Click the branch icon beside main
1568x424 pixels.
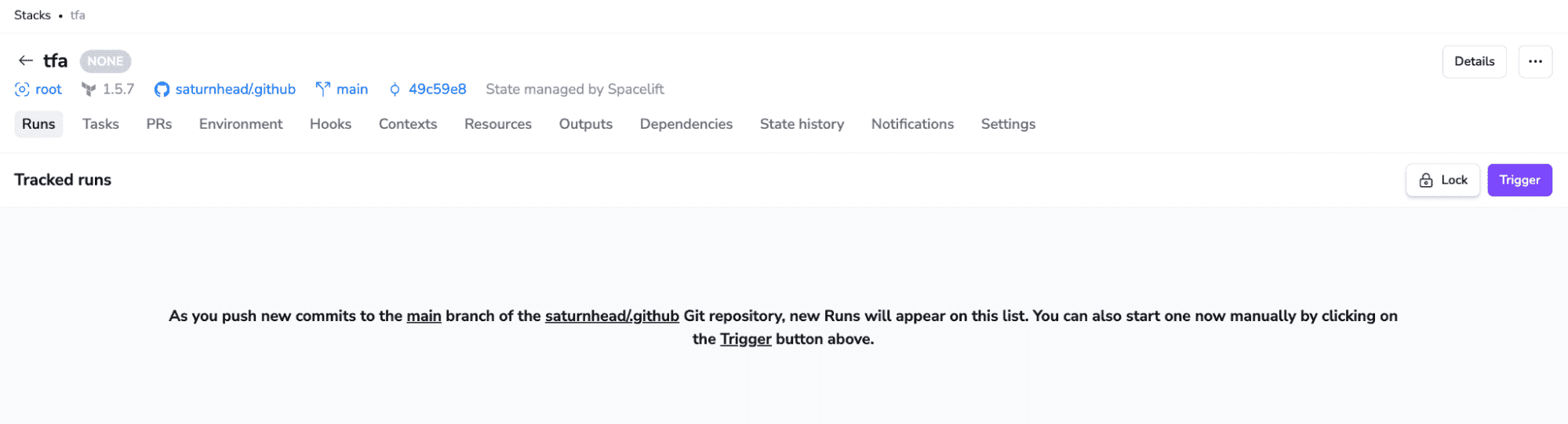coord(322,90)
